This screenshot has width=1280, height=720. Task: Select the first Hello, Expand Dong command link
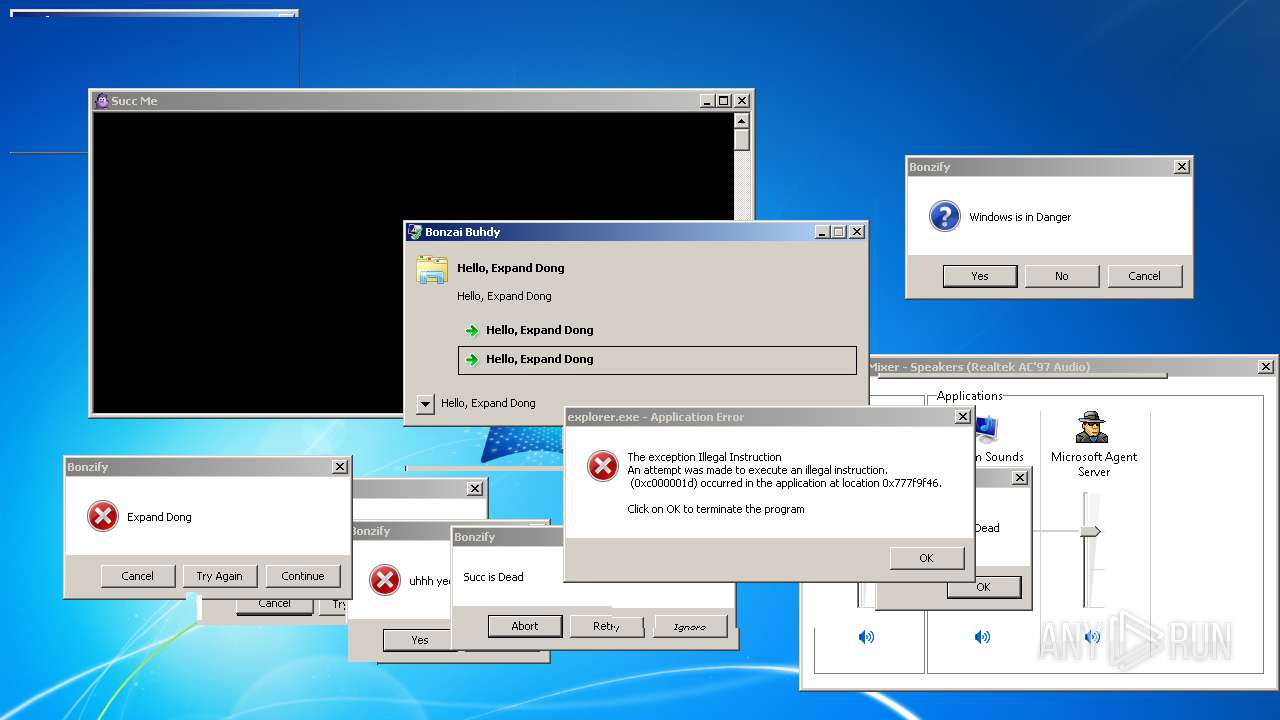(x=657, y=331)
